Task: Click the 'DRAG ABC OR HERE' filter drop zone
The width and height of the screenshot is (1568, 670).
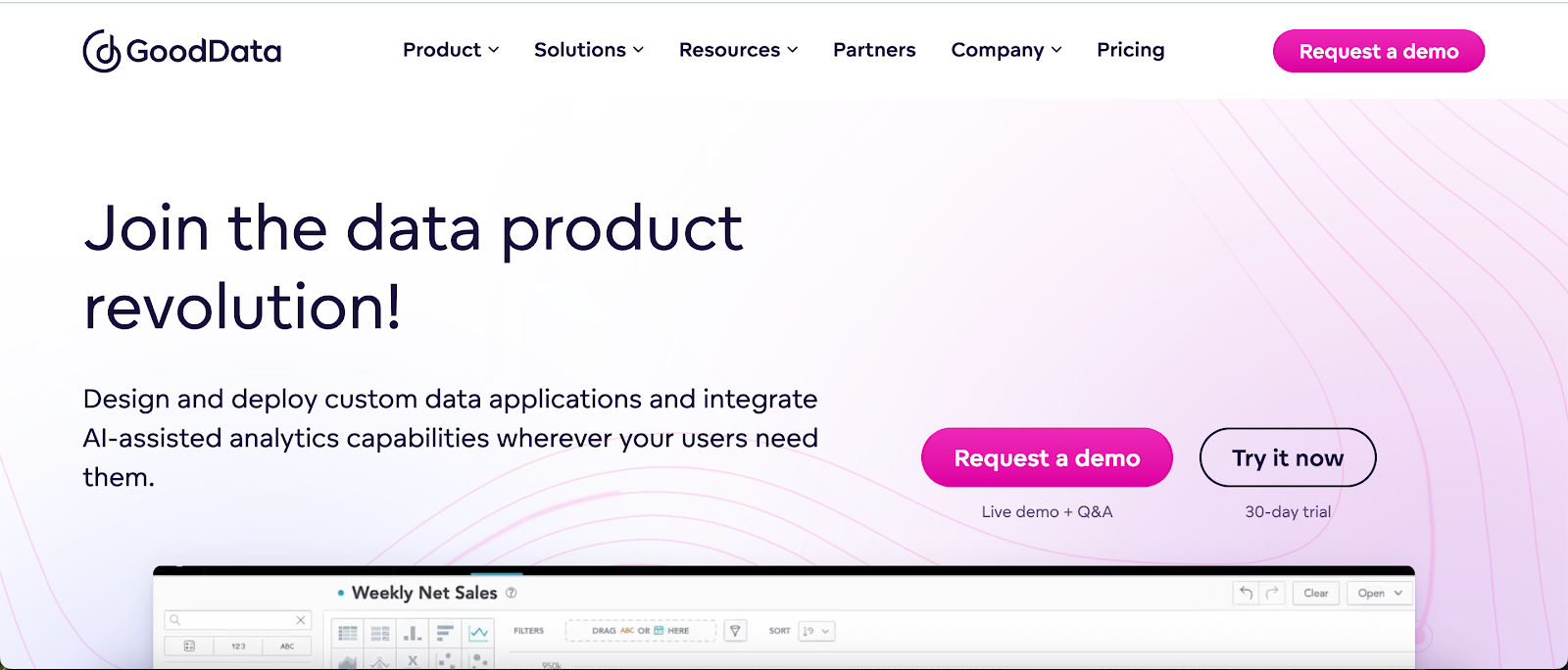Action: point(641,631)
